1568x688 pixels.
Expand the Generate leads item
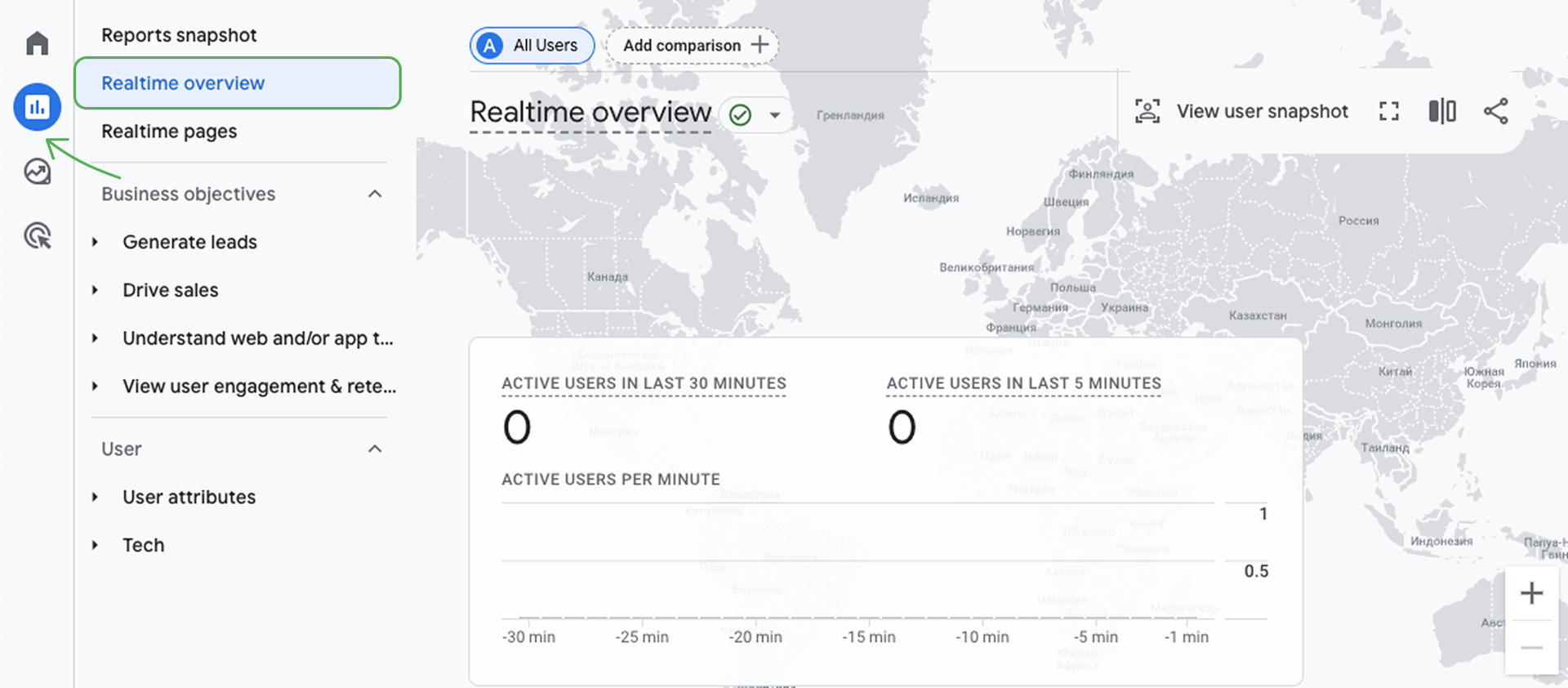pyautogui.click(x=96, y=243)
